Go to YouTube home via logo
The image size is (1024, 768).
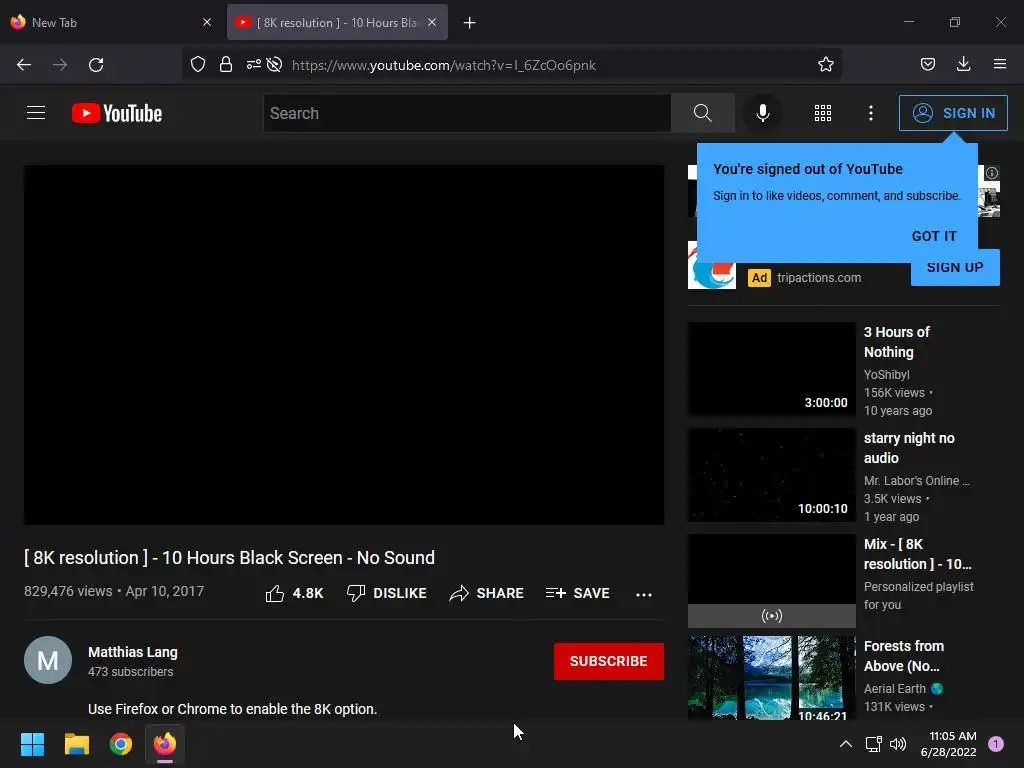point(117,113)
